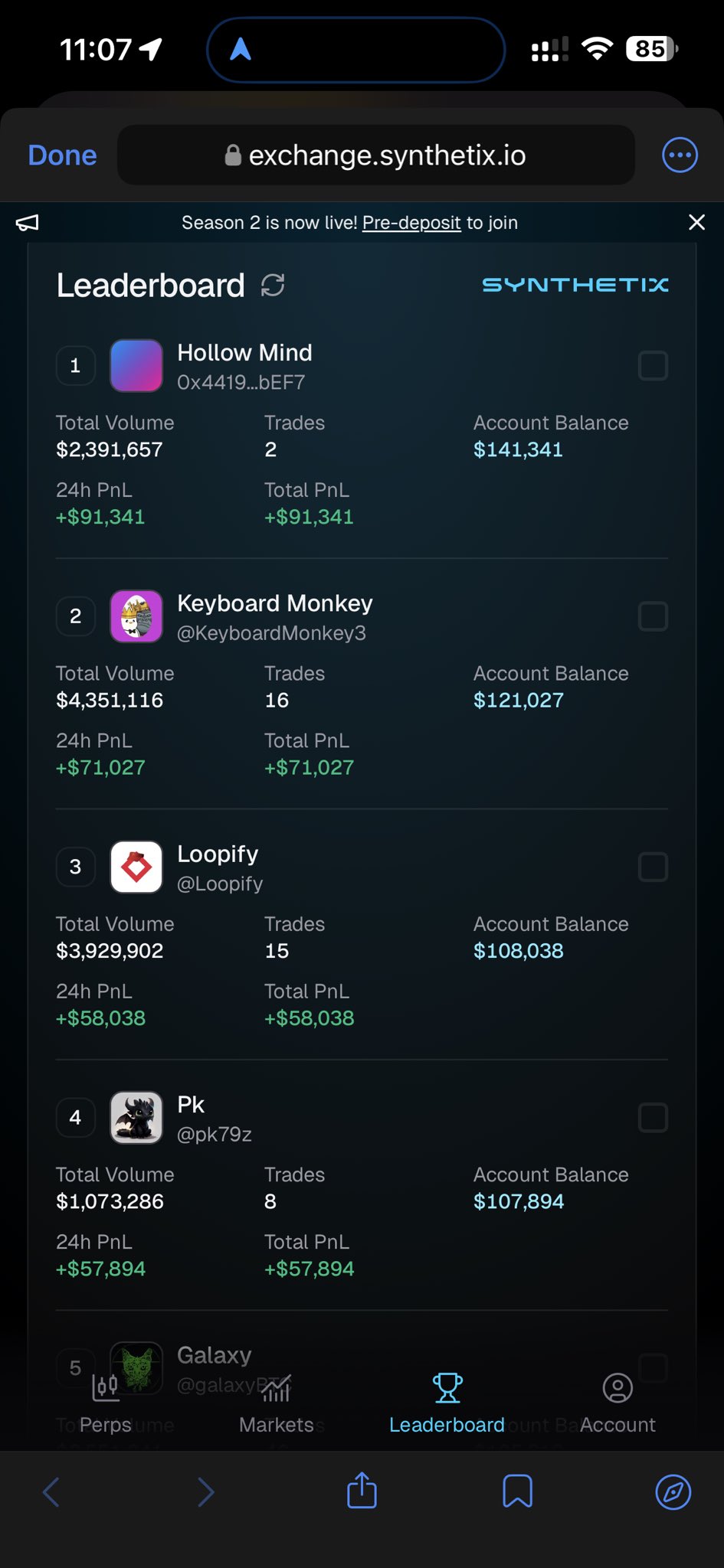The image size is (724, 1568).
Task: Tap Done to close the browser
Action: [62, 155]
